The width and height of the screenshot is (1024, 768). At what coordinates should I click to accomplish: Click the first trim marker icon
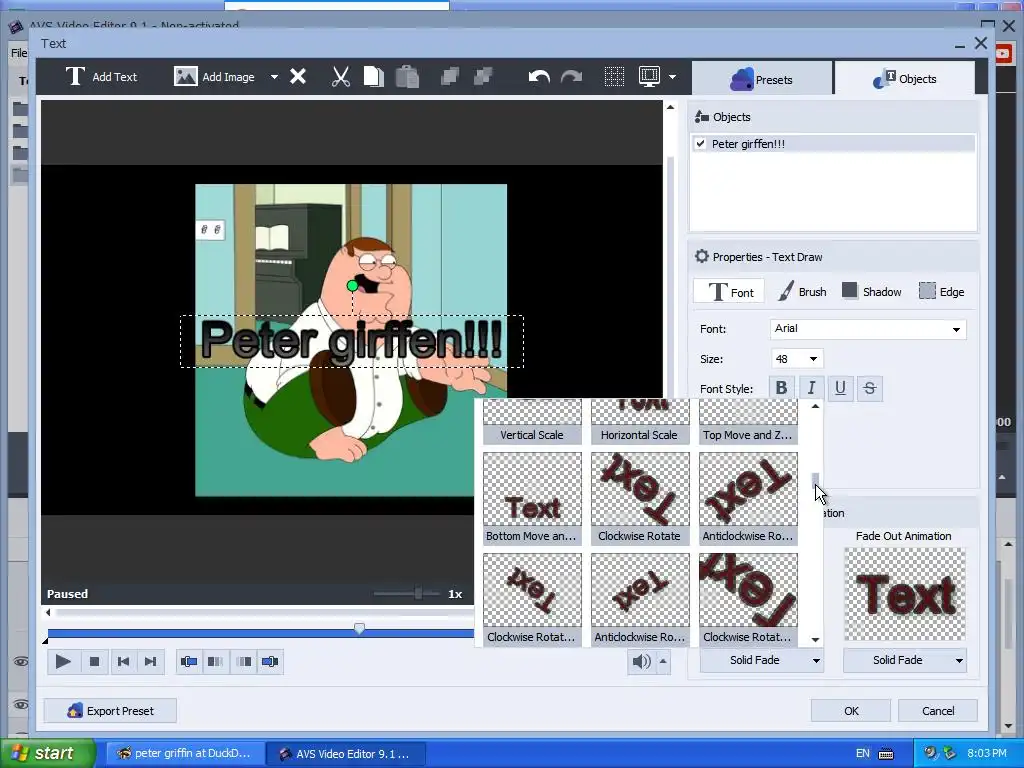189,662
